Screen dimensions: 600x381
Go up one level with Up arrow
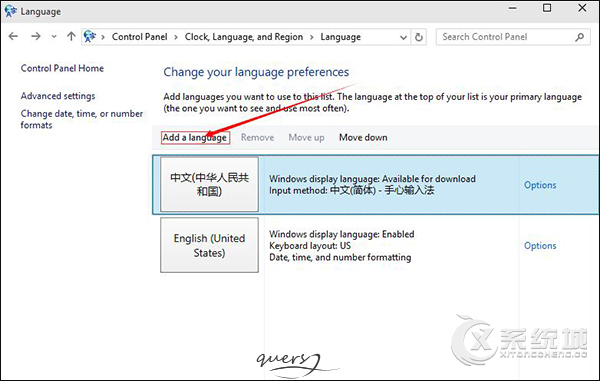coord(71,36)
